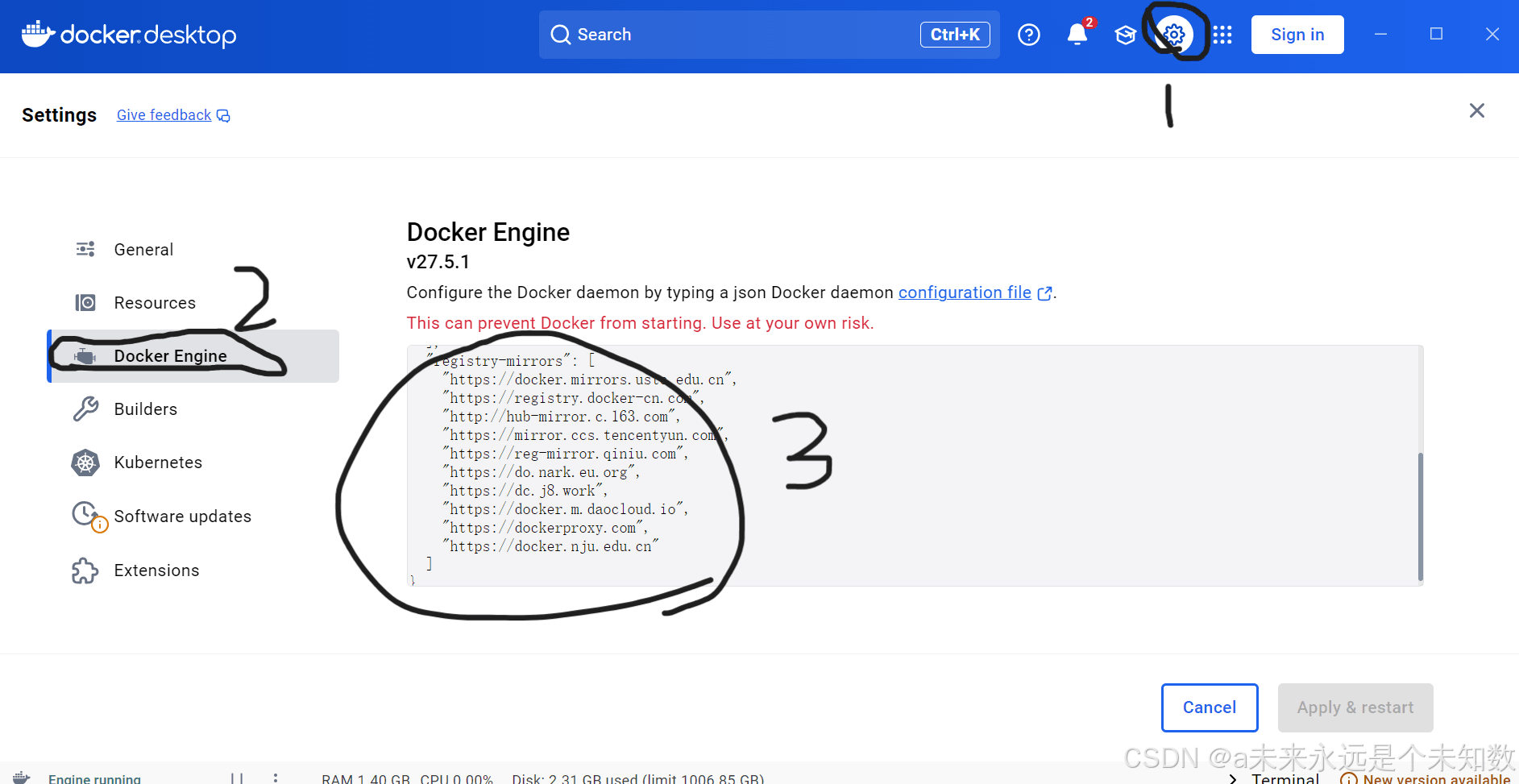Image resolution: width=1519 pixels, height=784 pixels.
Task: Click the Settings gear icon in header
Action: [x=1174, y=35]
